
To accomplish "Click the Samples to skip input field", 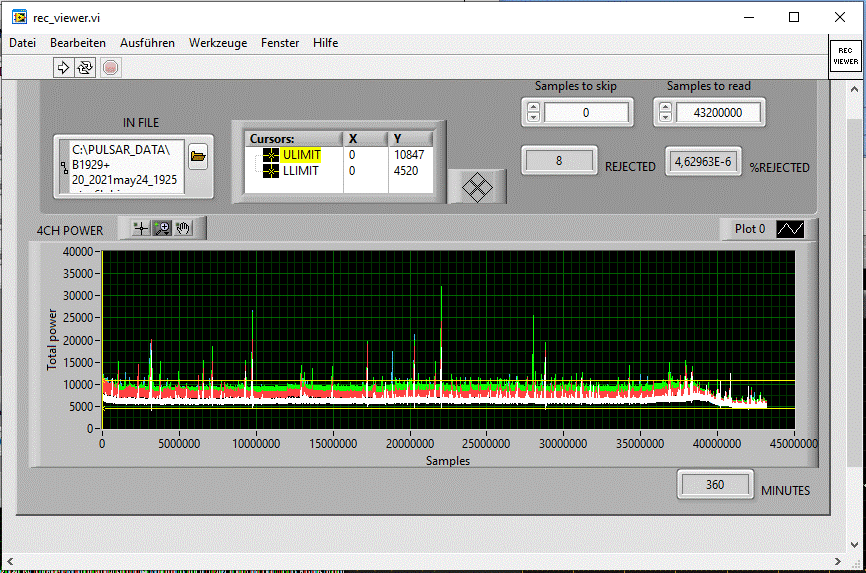I will tap(586, 113).
